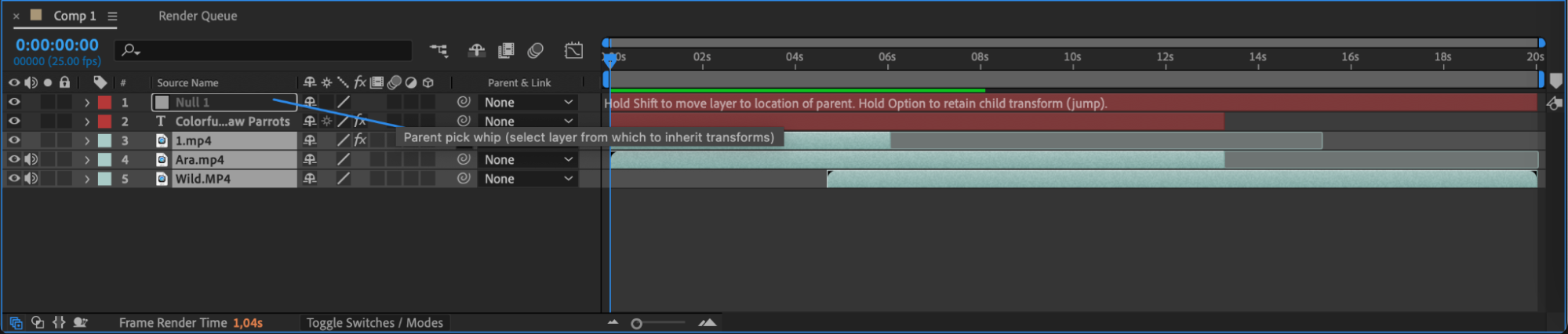Click the Render Time pane toggle icon
This screenshot has height=334, width=1568.
(80, 322)
